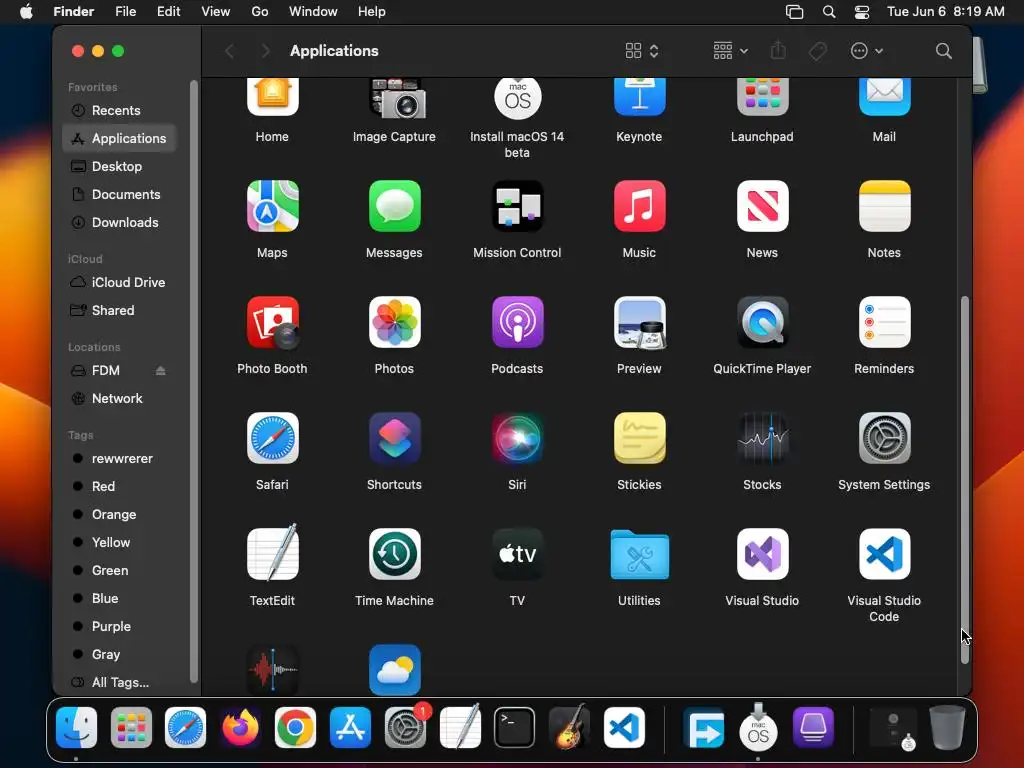Click the Edit Tags toolbar button
Screen dimensions: 1024x768
(817, 51)
